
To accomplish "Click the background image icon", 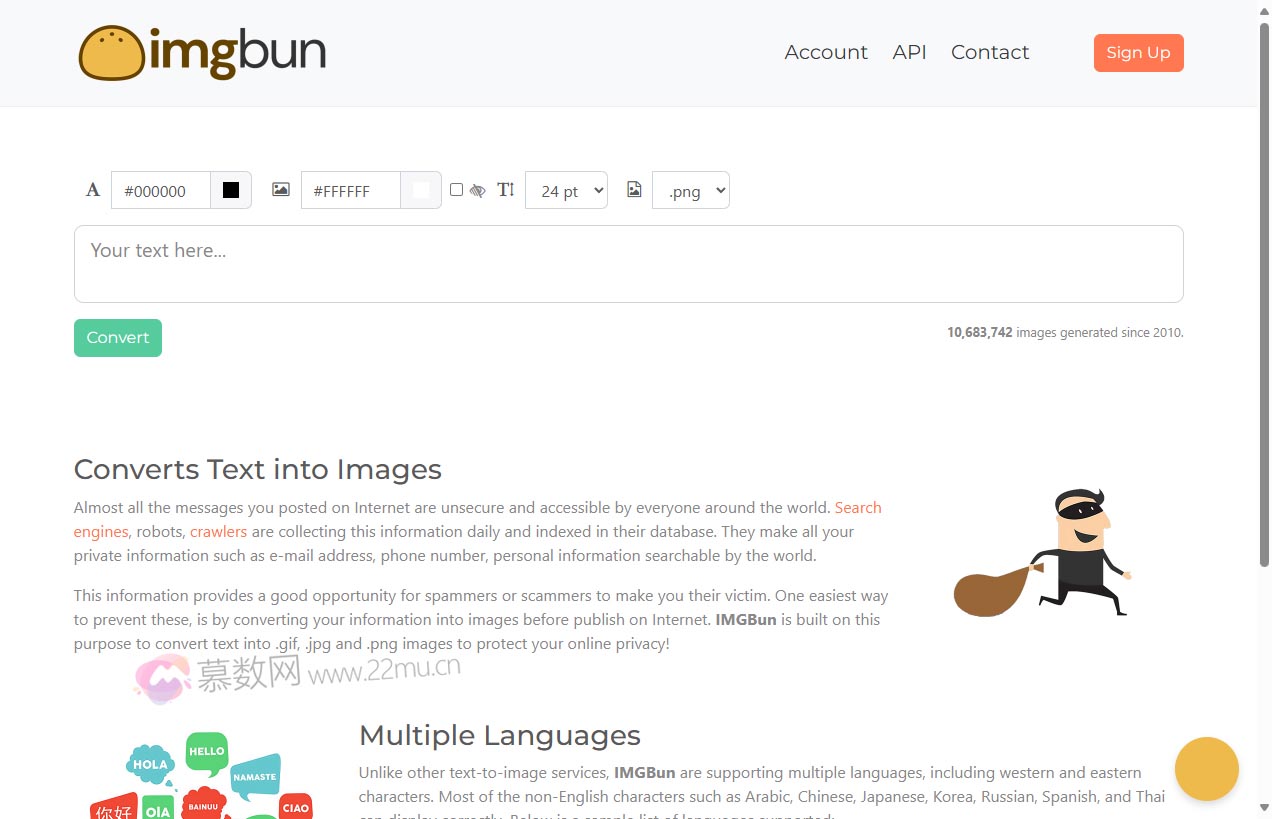I will [281, 190].
